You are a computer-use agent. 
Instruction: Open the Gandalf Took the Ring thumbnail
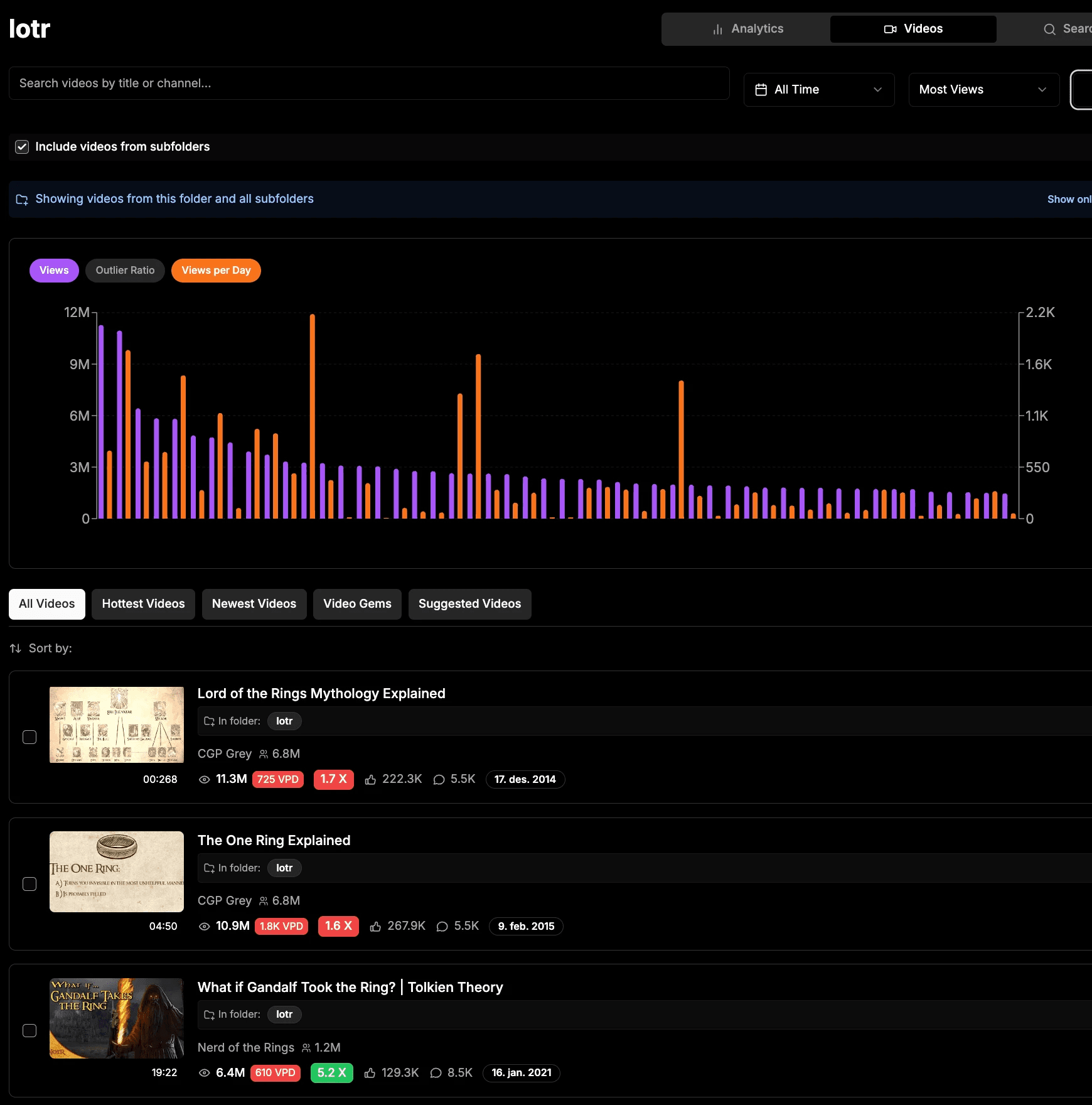tap(117, 1018)
